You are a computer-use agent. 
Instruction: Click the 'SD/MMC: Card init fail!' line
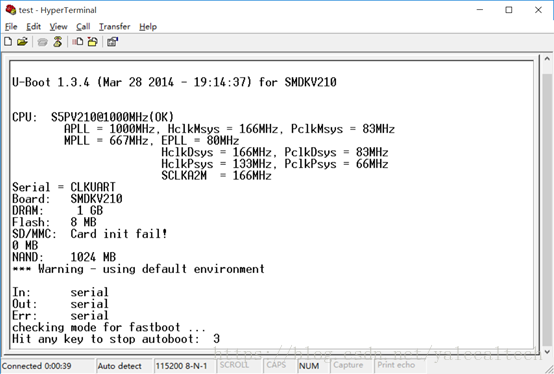coord(90,233)
